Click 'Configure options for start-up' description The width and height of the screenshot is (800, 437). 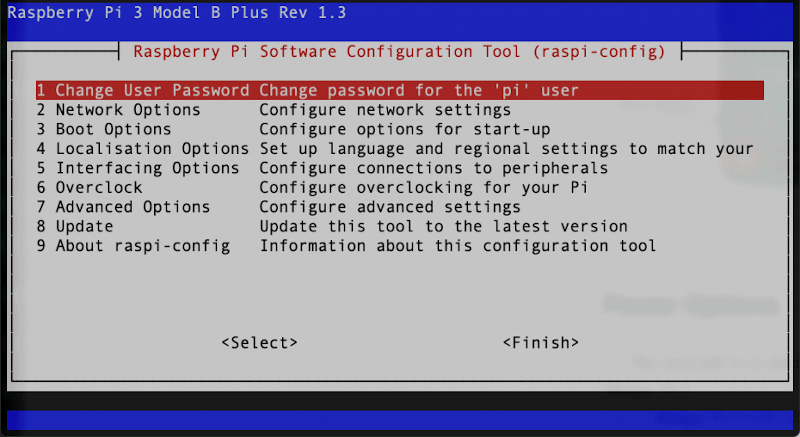pos(405,130)
